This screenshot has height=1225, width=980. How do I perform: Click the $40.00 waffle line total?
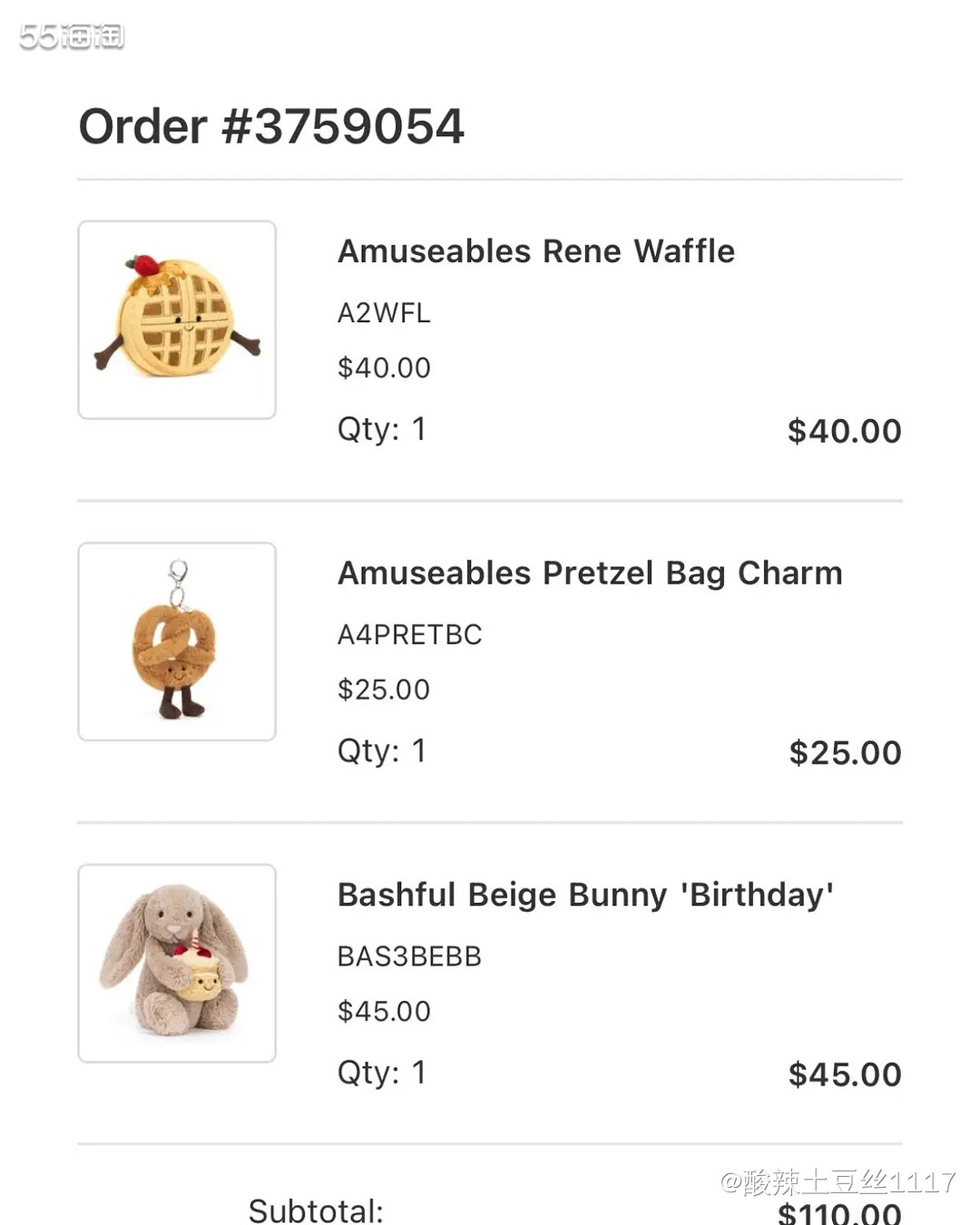[x=844, y=431]
